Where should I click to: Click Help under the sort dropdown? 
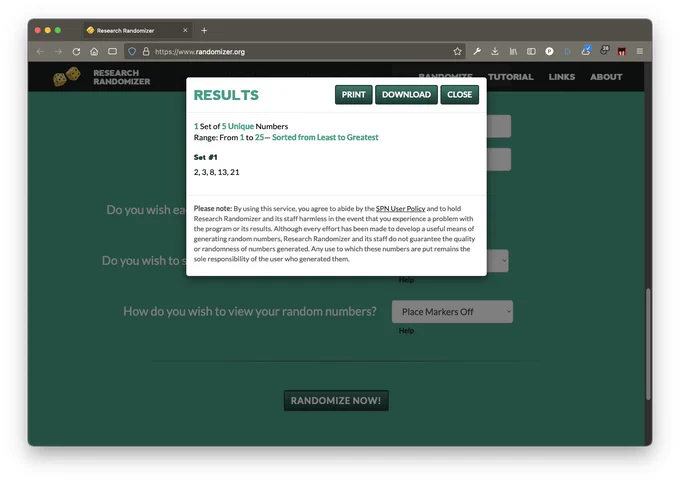[406, 280]
